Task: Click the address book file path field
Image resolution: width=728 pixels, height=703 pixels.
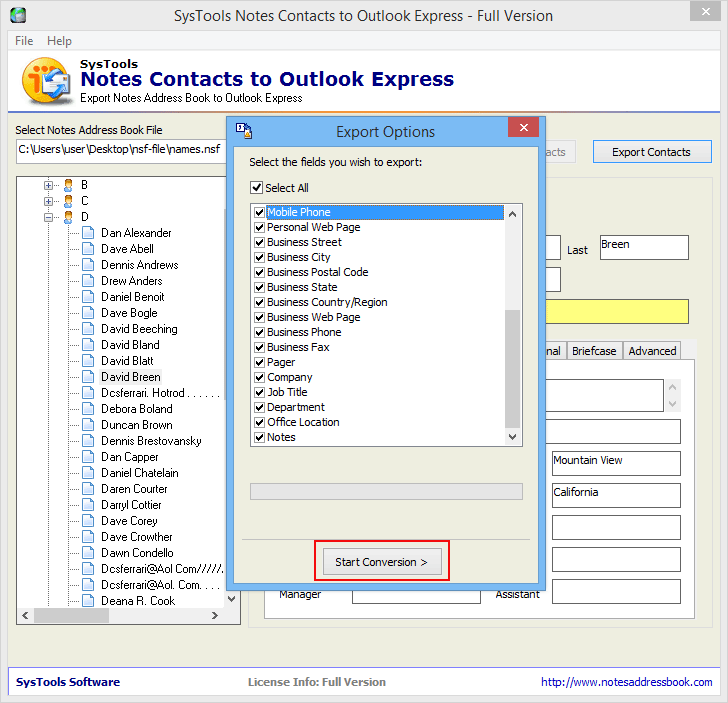Action: click(x=121, y=152)
